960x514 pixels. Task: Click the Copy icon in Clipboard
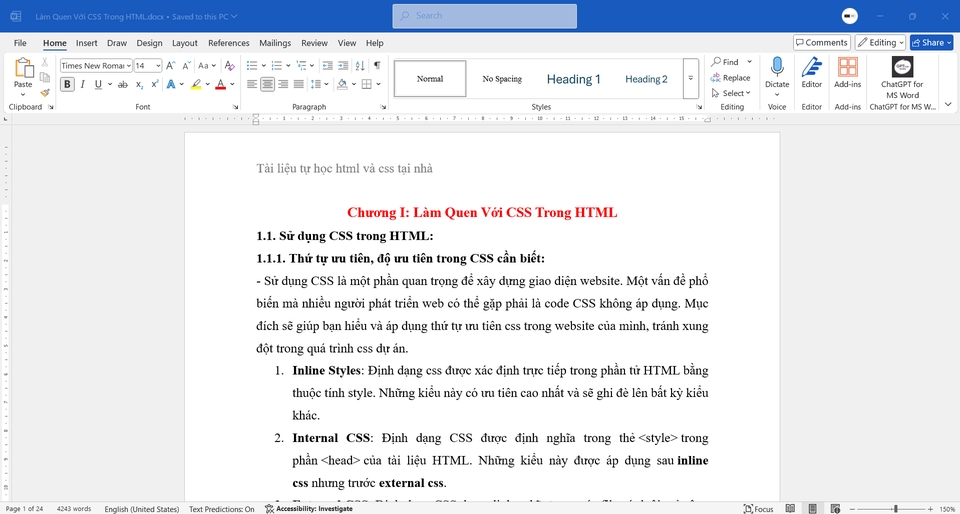tap(45, 78)
